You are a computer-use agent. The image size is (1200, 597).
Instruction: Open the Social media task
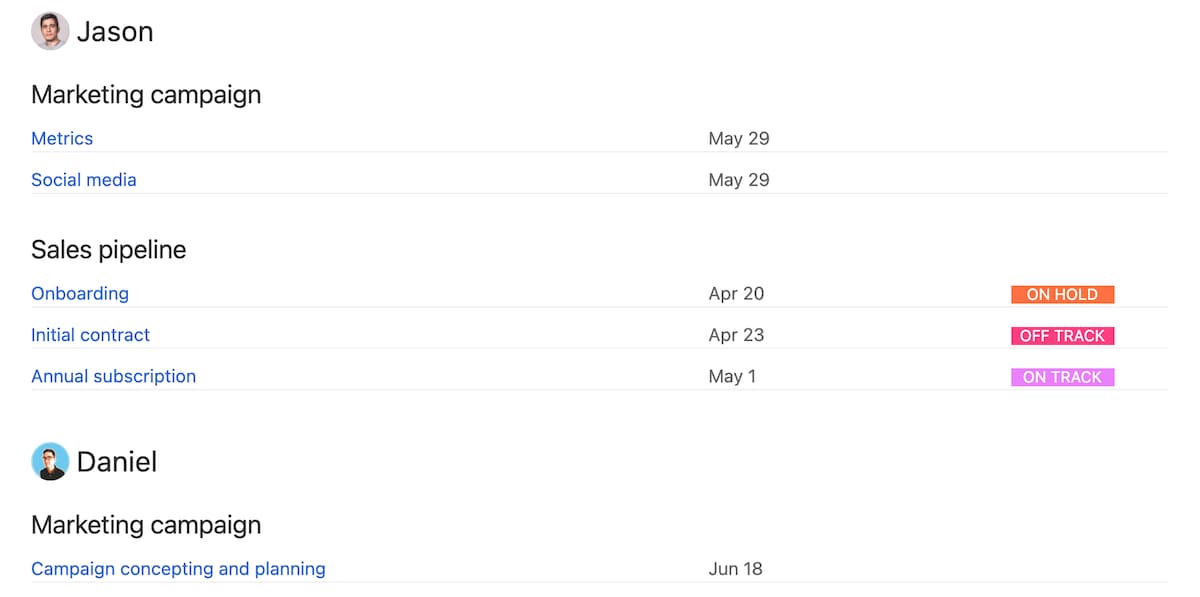(84, 179)
